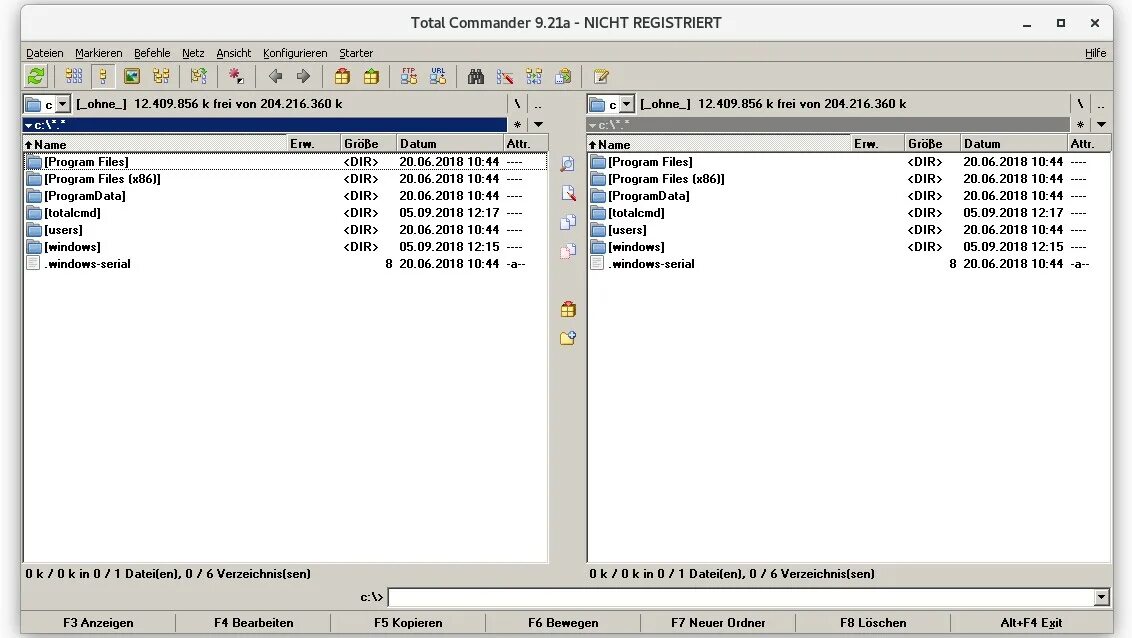Image resolution: width=1132 pixels, height=638 pixels.
Task: Open the Notepad icon in toolbar
Action: click(601, 76)
